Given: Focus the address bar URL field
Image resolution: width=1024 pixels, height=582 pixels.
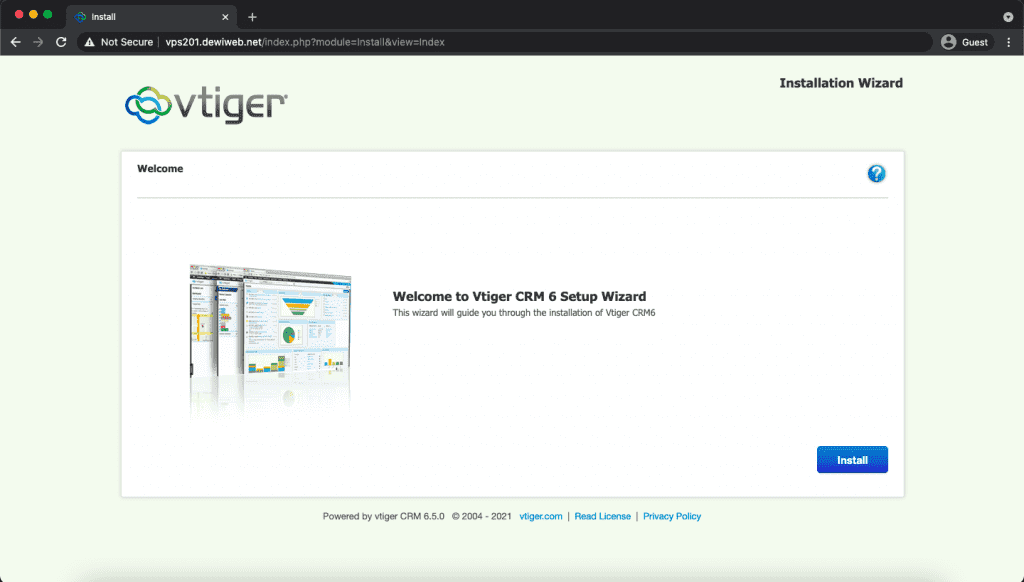Looking at the screenshot, I should 504,42.
